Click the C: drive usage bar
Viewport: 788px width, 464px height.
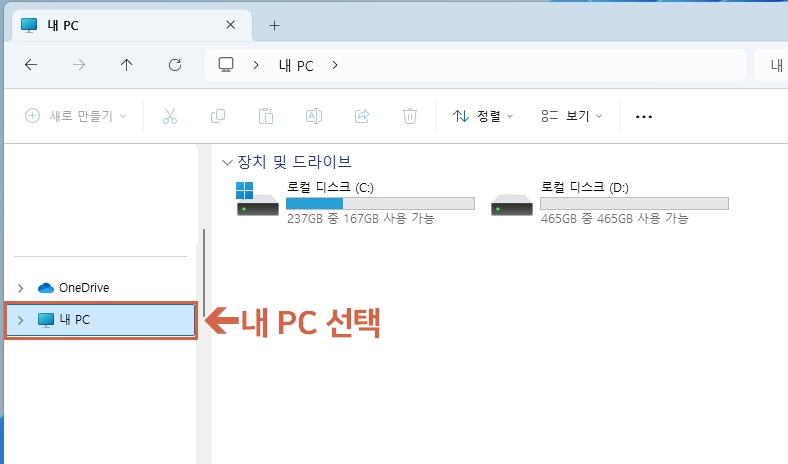click(380, 204)
